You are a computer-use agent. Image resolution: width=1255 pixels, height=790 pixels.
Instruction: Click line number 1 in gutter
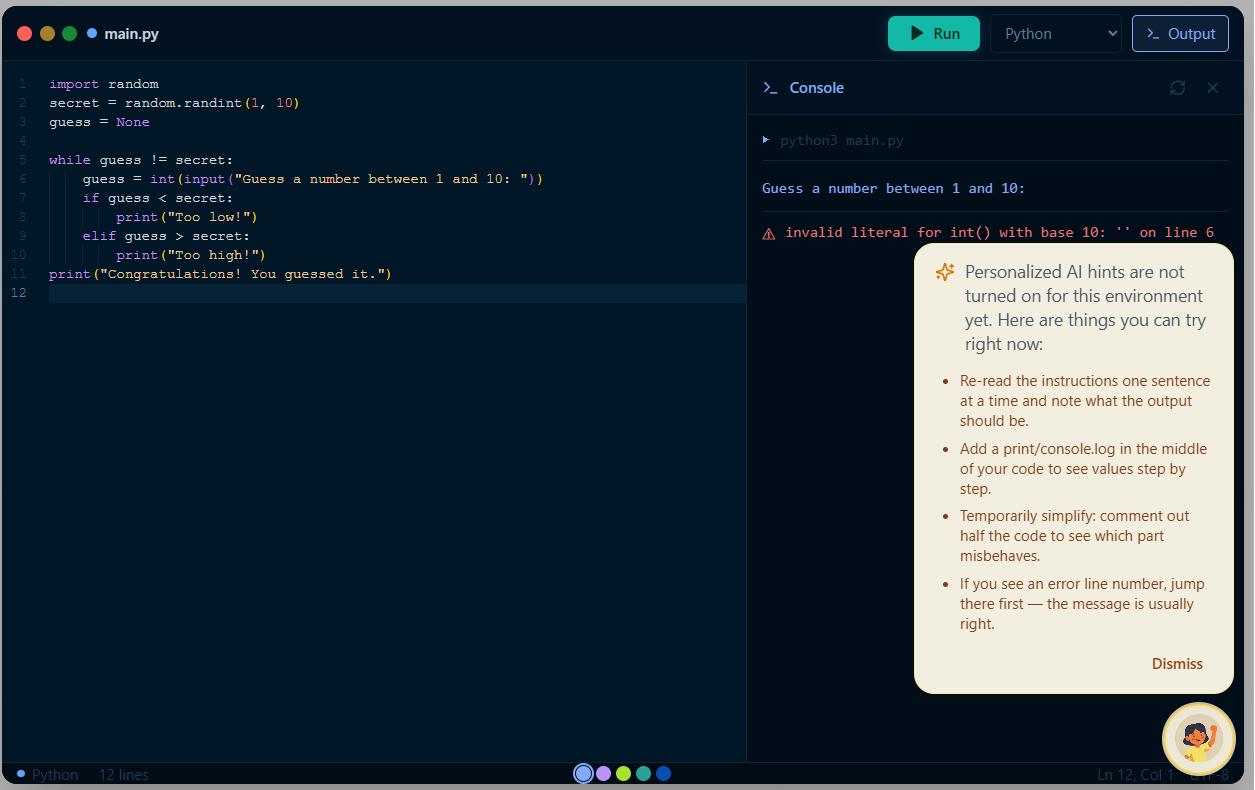[x=22, y=84]
